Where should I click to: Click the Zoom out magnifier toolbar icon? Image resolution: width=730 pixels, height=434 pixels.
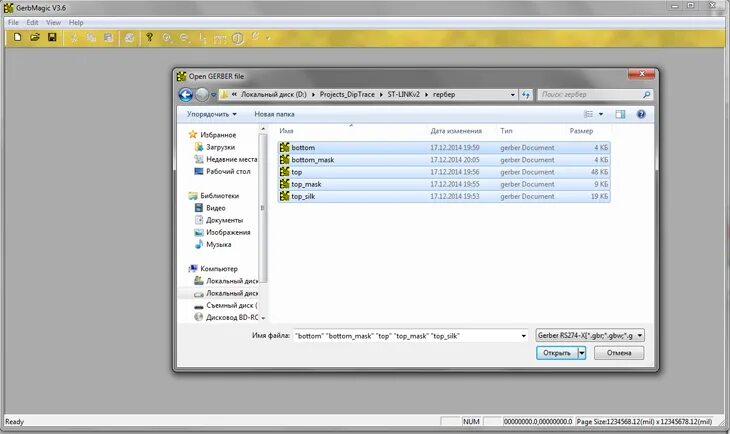(185, 38)
